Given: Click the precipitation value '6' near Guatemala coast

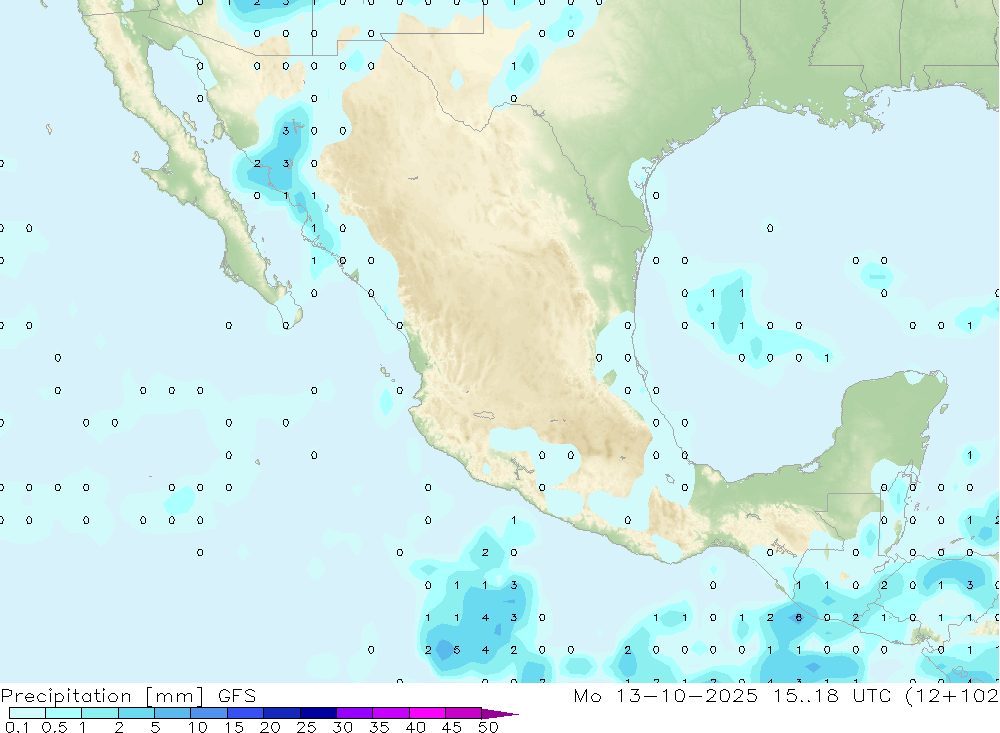Looking at the screenshot, I should click(798, 618).
